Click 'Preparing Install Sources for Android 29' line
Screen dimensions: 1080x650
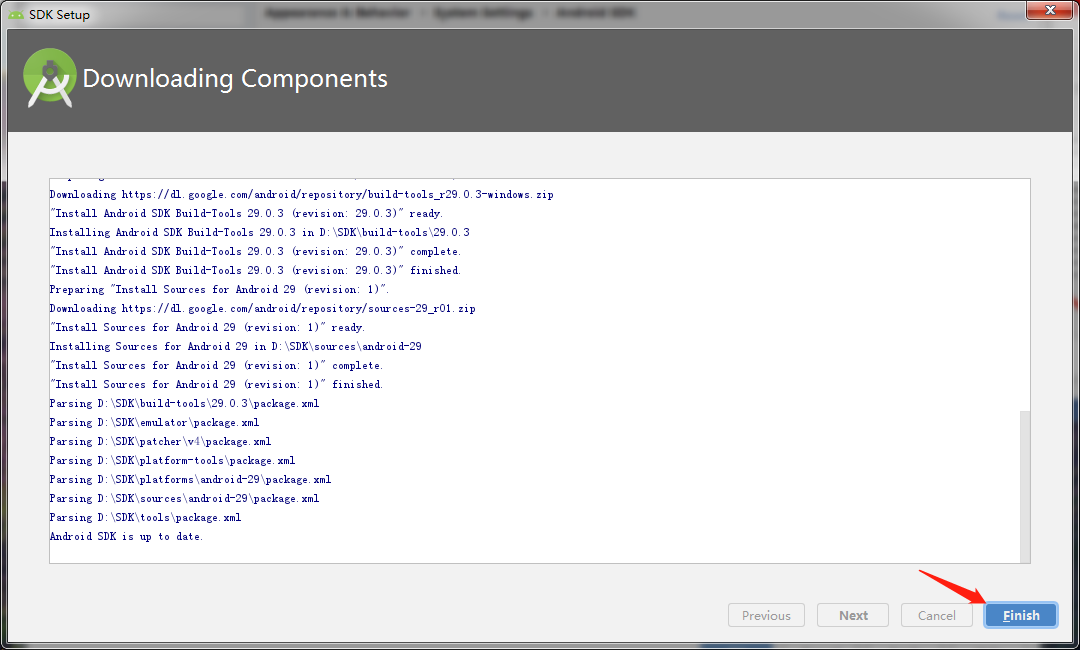(x=219, y=290)
